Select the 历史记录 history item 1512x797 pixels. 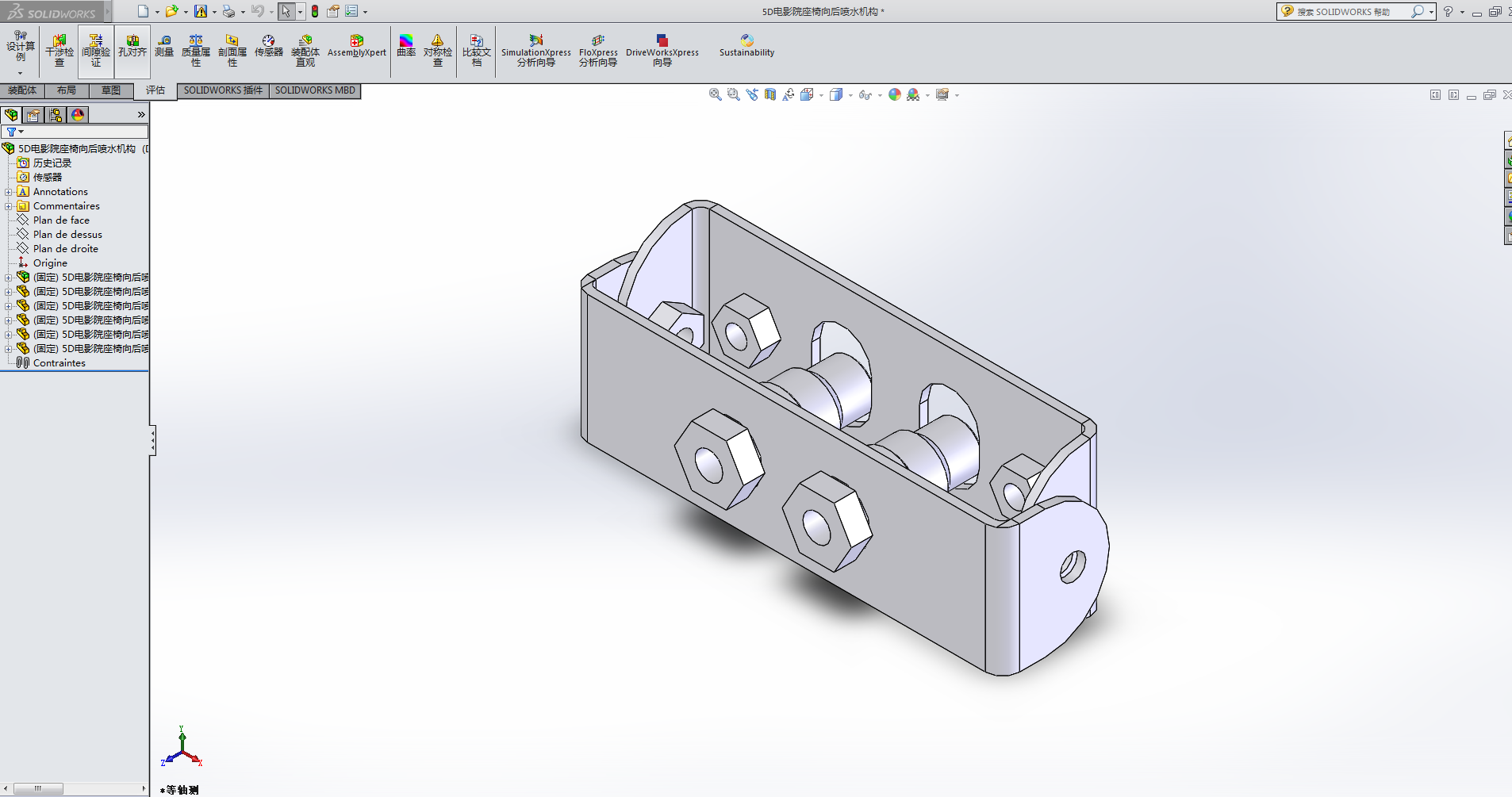pos(52,163)
